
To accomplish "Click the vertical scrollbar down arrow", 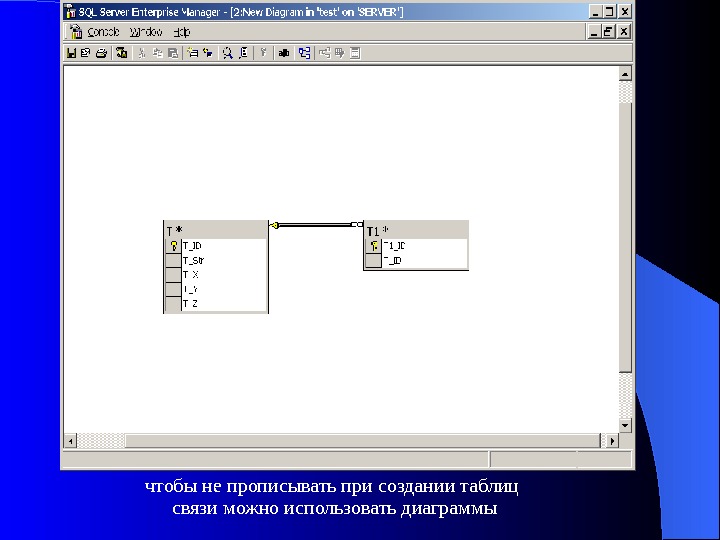I will pos(625,425).
